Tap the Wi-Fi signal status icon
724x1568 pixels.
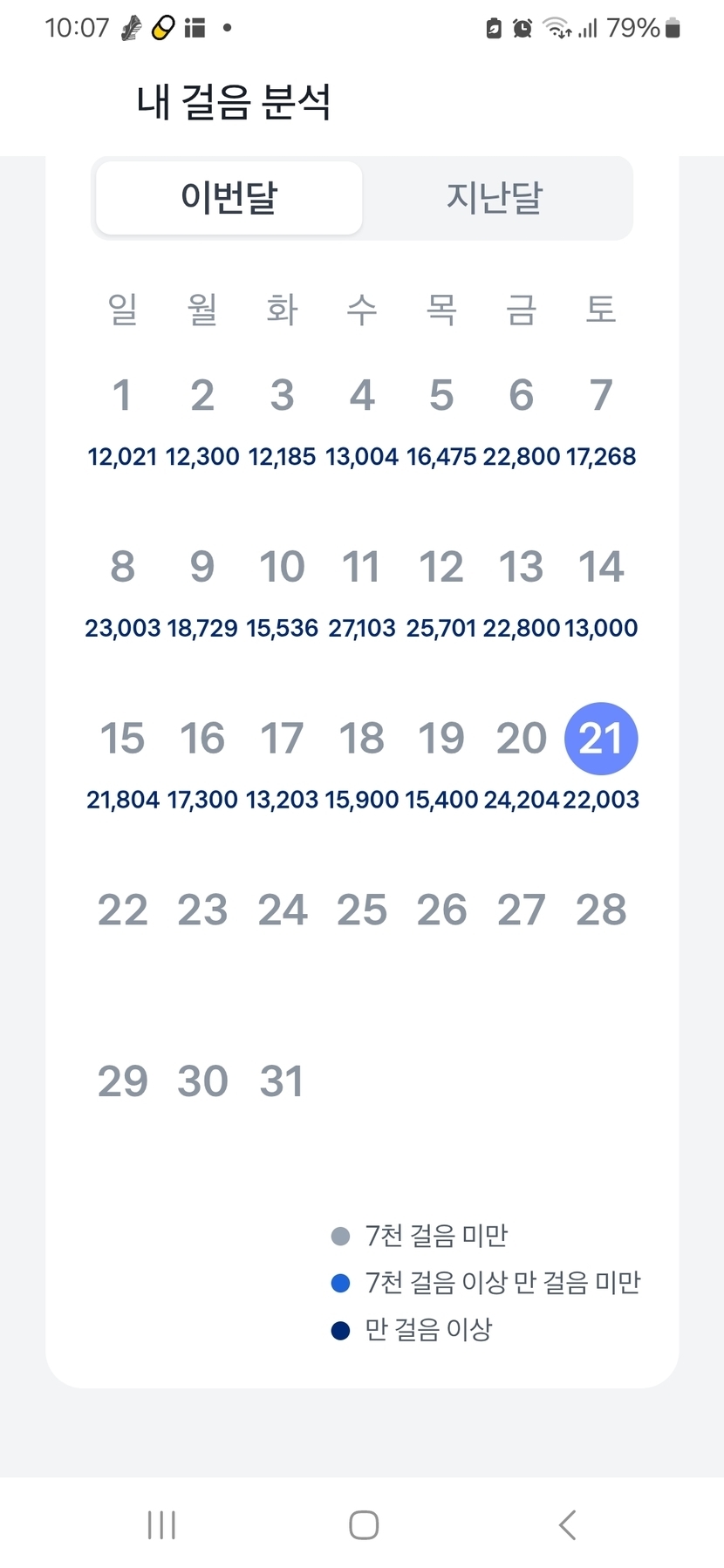[557, 29]
